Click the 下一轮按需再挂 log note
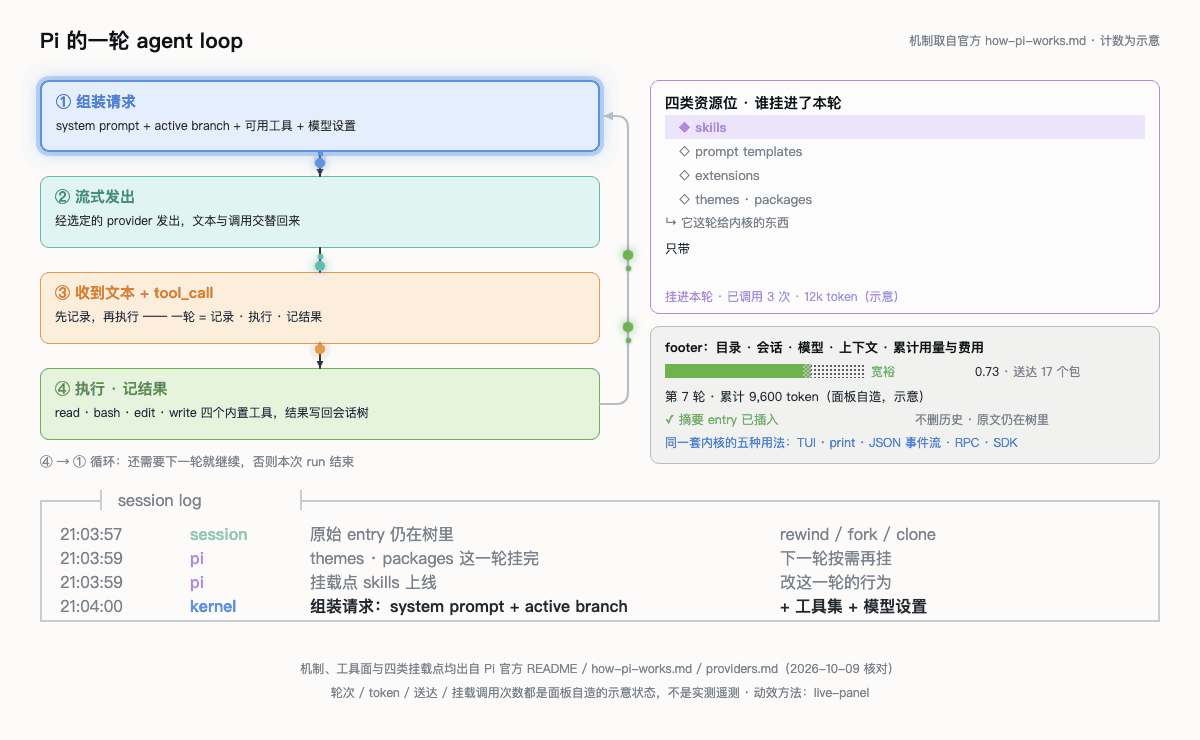Viewport: 1200px width, 740px height. point(836,559)
